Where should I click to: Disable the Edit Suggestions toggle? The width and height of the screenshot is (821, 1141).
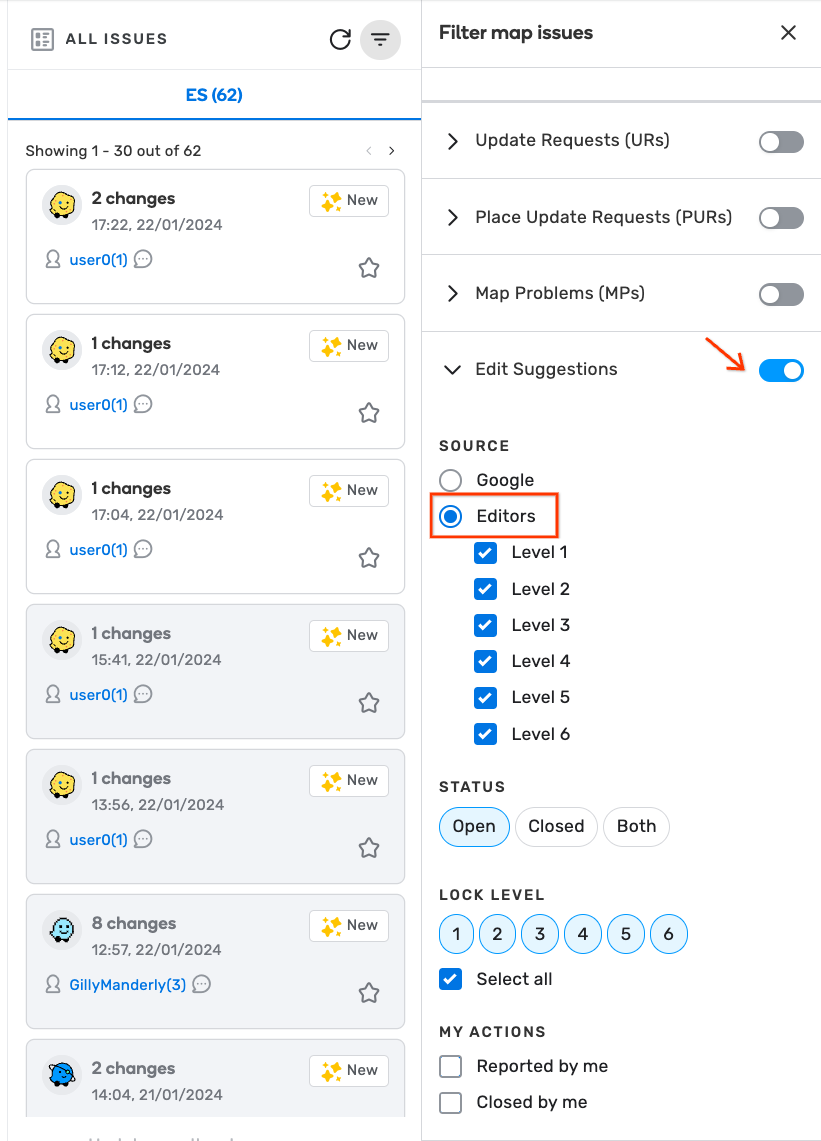[781, 371]
